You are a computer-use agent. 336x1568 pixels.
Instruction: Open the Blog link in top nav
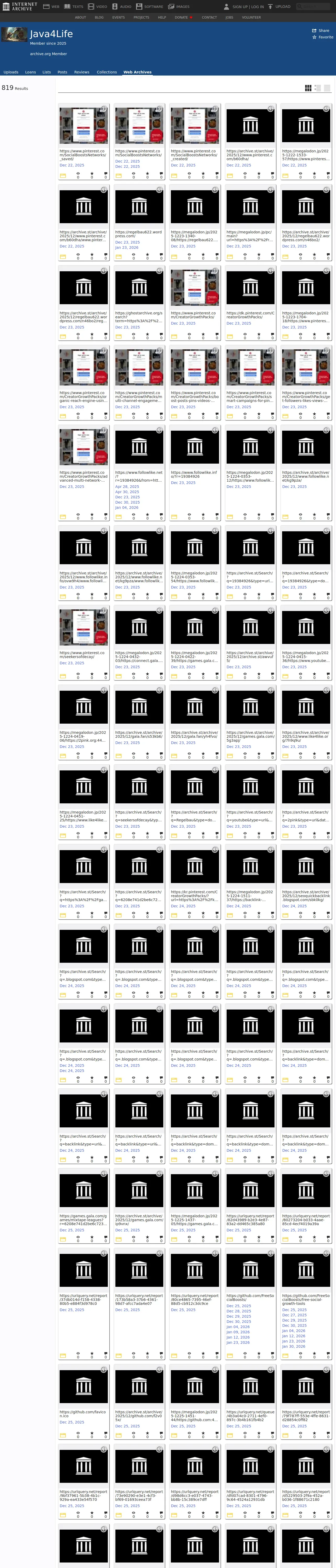[99, 18]
